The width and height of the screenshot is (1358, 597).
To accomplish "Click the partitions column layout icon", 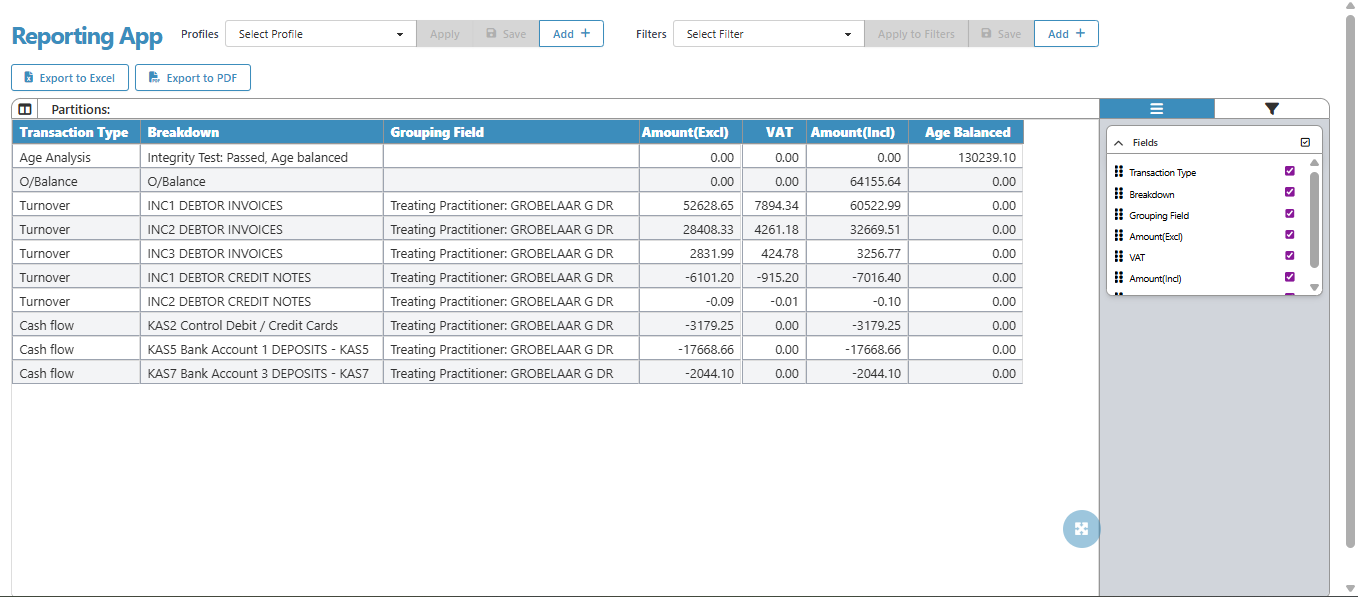I will [x=25, y=109].
